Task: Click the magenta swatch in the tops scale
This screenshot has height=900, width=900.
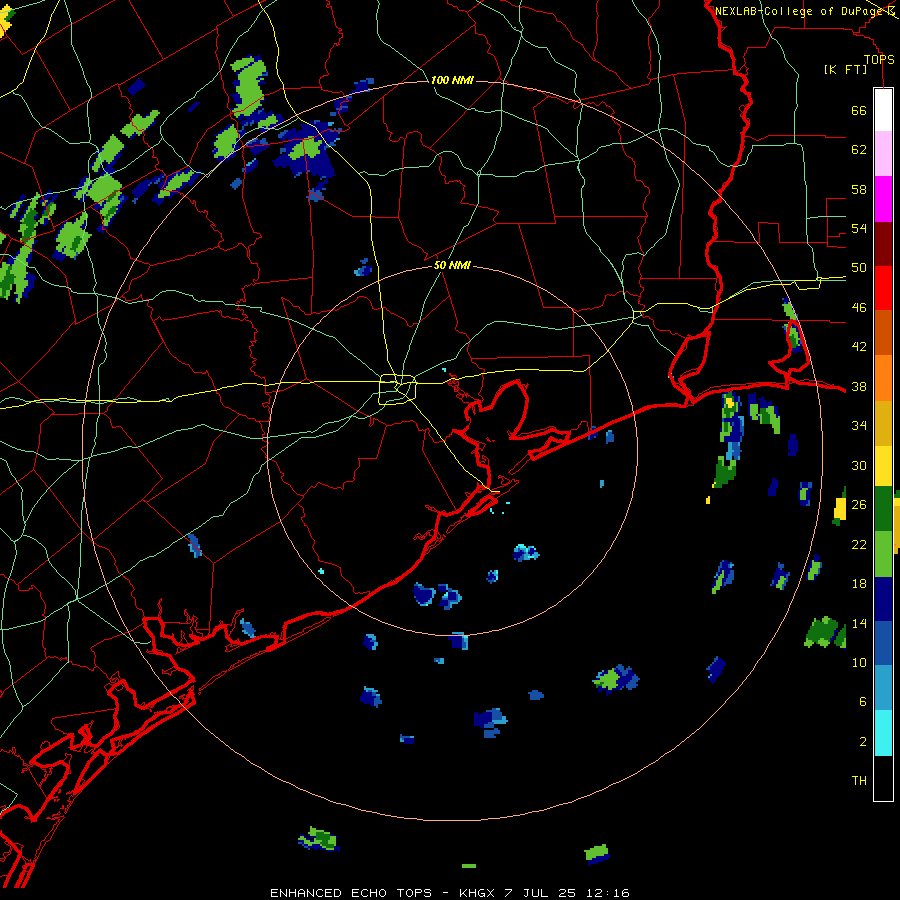Action: coord(883,199)
